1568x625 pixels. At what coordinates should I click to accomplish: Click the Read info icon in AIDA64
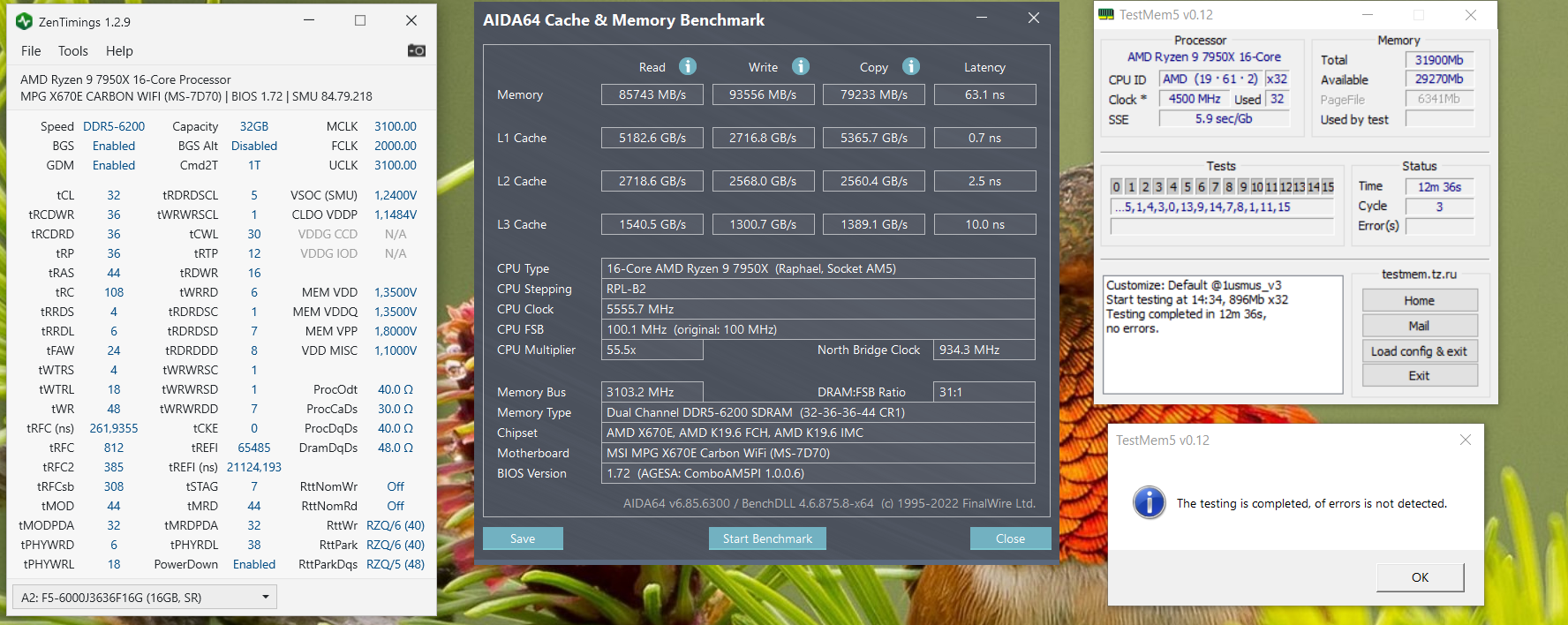(x=688, y=66)
